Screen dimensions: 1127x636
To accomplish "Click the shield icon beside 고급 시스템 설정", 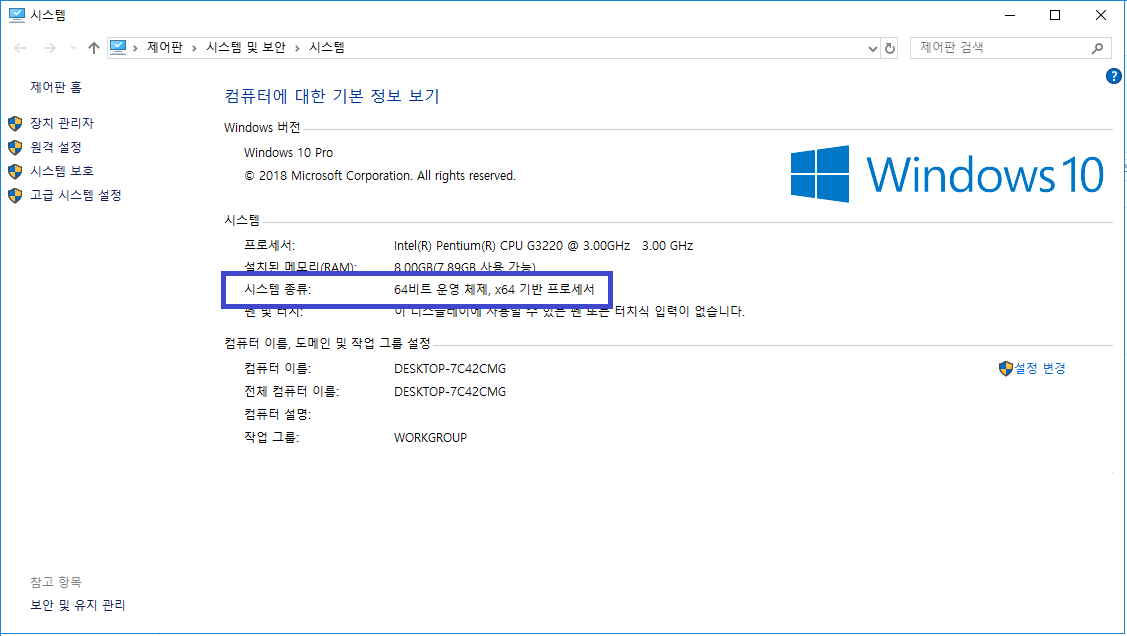I will coord(15,195).
